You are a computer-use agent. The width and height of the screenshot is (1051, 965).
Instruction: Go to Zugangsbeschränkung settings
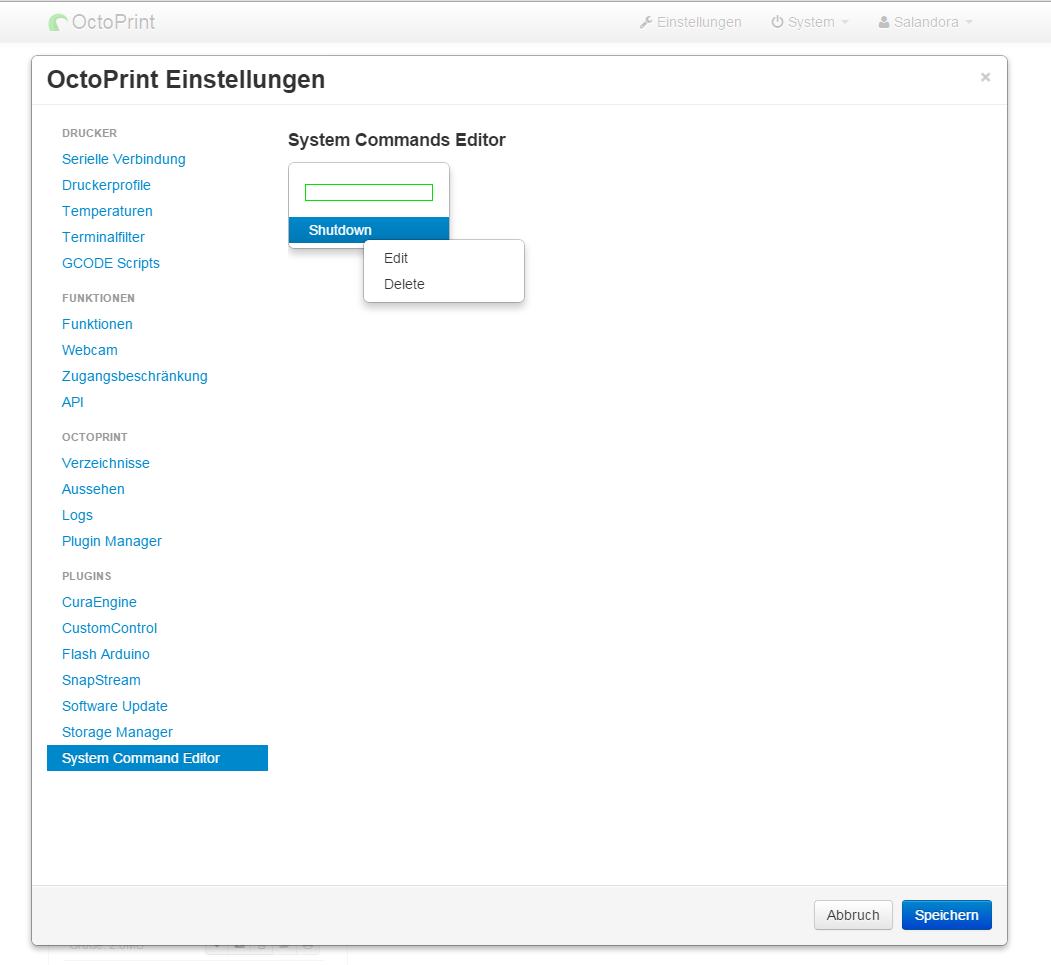(x=135, y=377)
